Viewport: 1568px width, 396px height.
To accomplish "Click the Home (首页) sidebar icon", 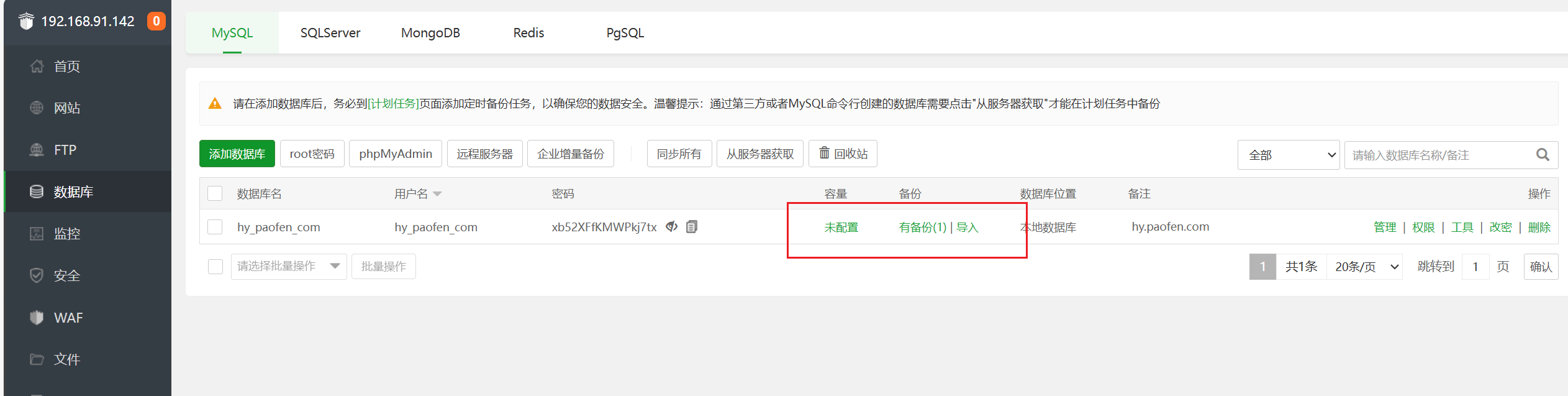I will click(x=37, y=67).
